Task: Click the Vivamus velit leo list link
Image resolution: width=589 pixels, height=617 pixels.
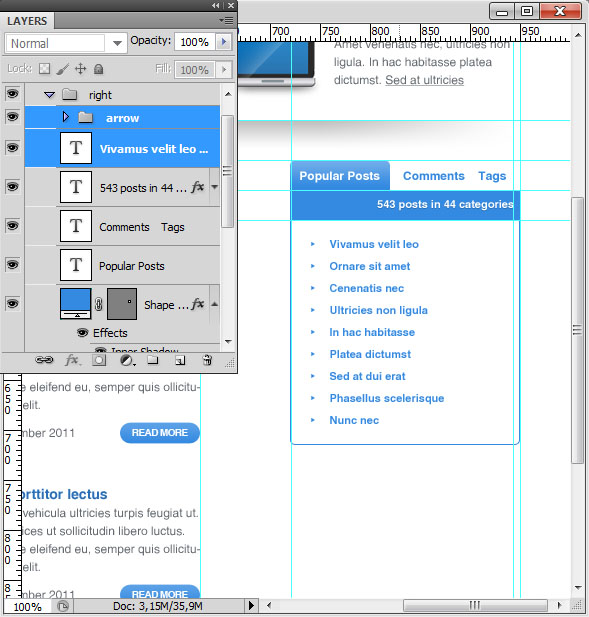Action: tap(374, 244)
